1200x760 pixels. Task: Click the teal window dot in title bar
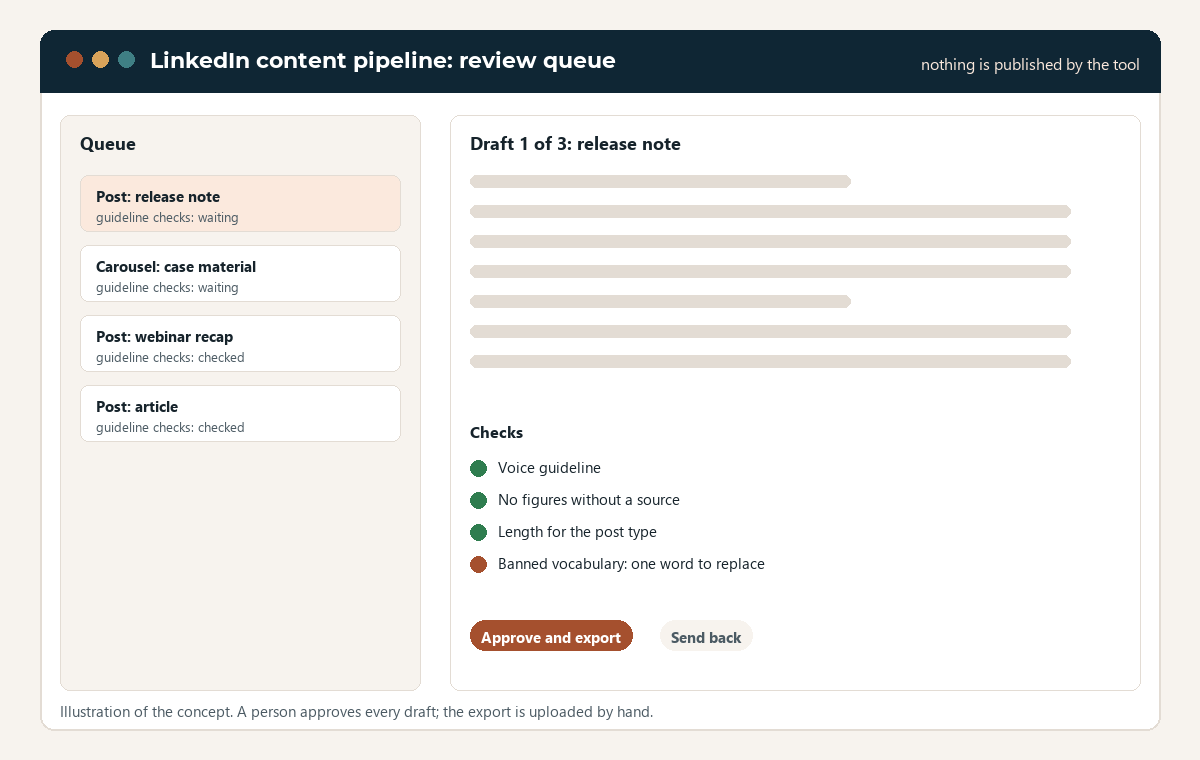[x=126, y=60]
